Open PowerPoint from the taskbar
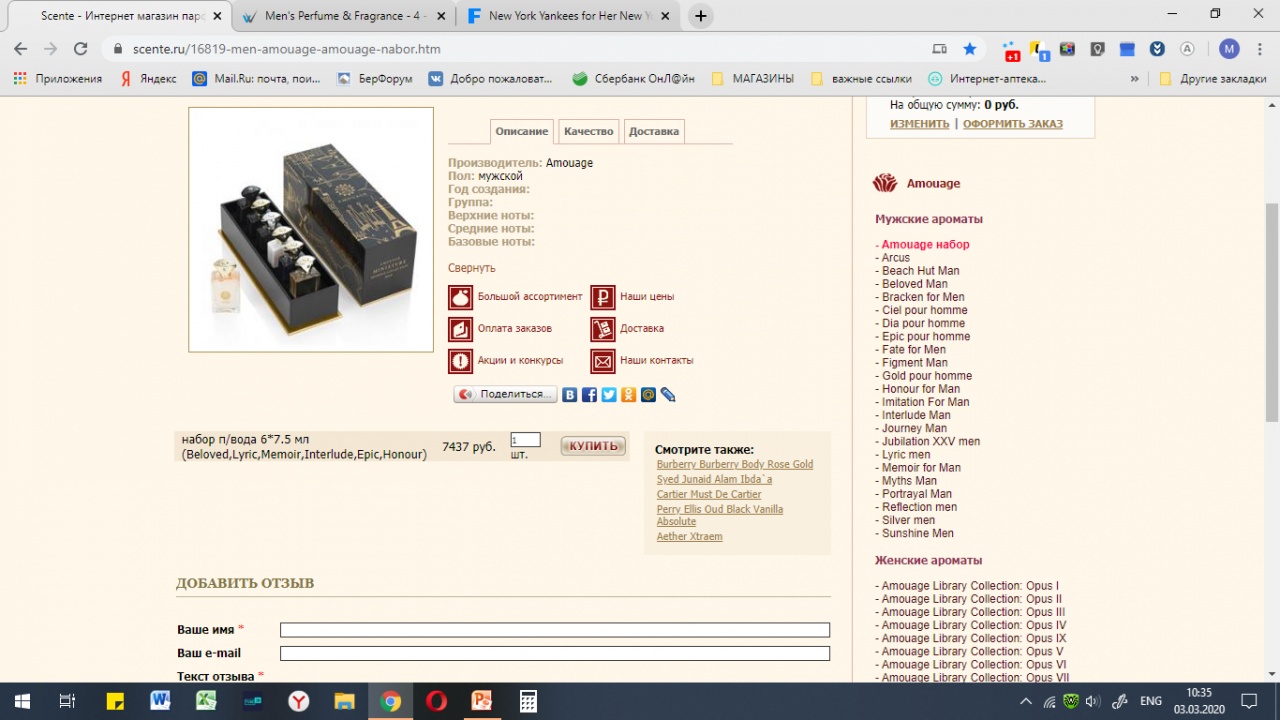Screen dimensions: 1280x720 tap(482, 701)
